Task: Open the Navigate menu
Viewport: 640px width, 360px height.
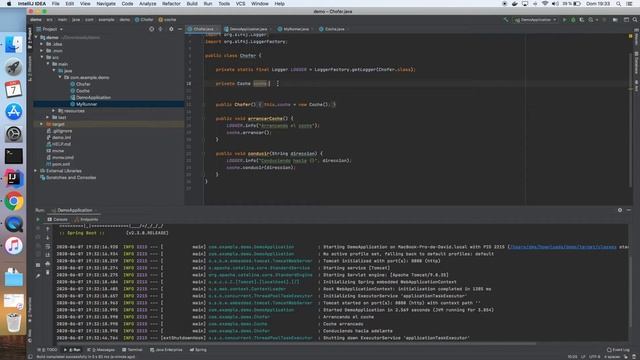Action: point(106,4)
